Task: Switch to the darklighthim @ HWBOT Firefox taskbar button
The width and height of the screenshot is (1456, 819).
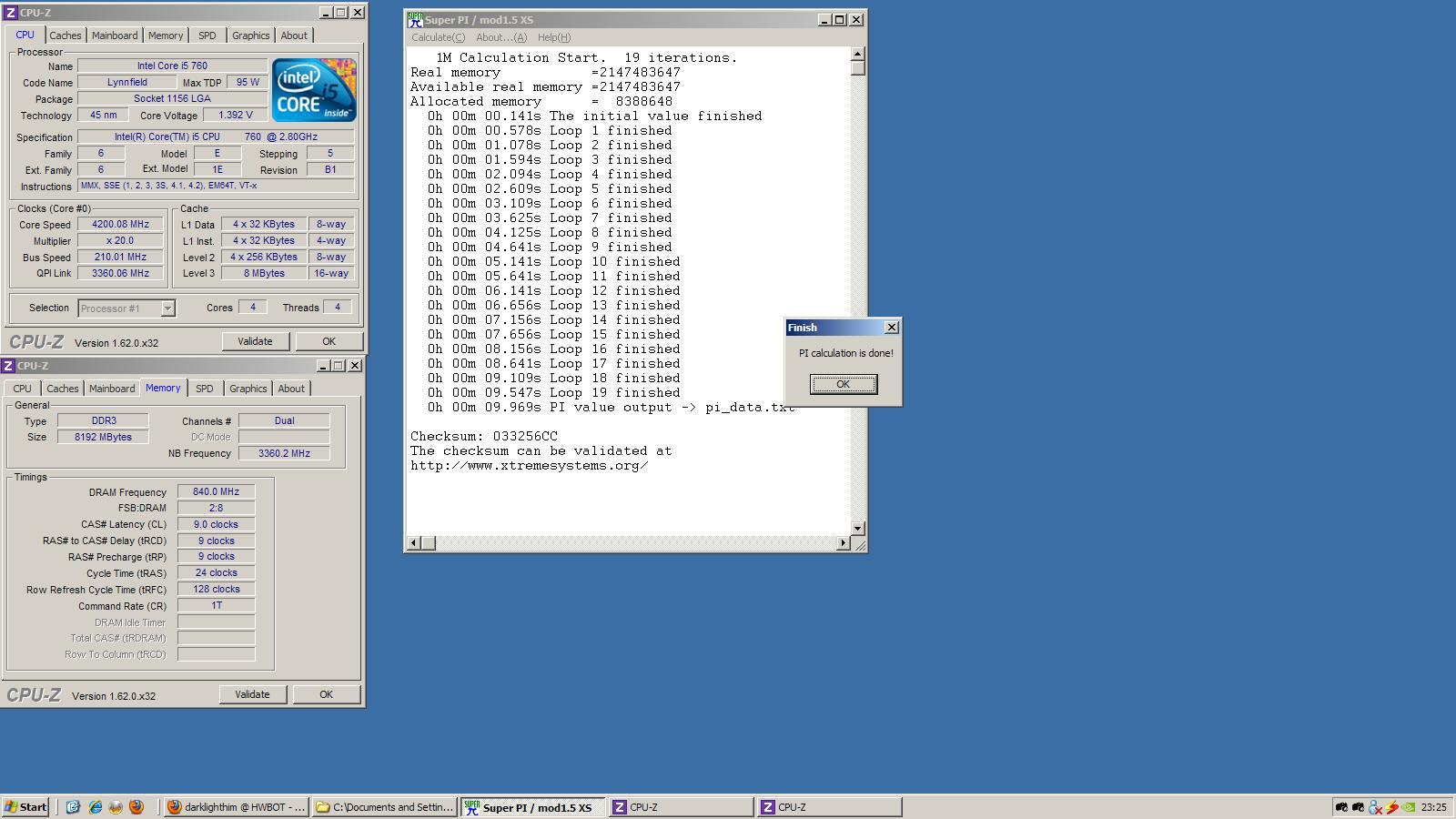Action: pyautogui.click(x=237, y=807)
